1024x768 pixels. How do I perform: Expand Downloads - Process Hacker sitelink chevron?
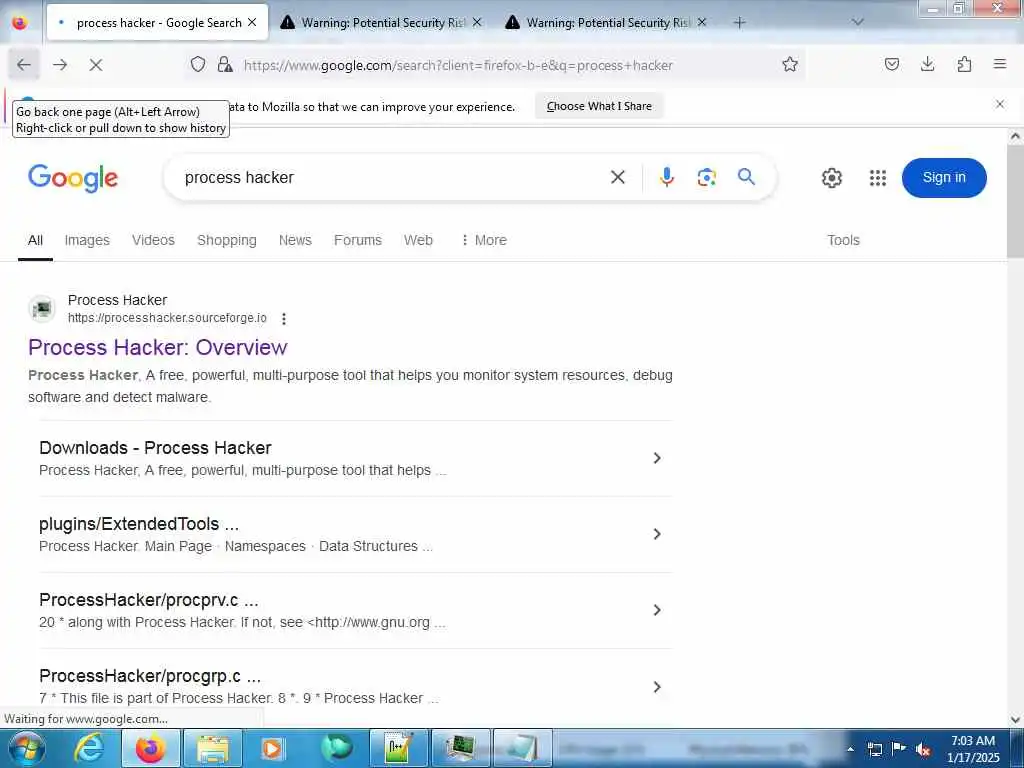(657, 458)
